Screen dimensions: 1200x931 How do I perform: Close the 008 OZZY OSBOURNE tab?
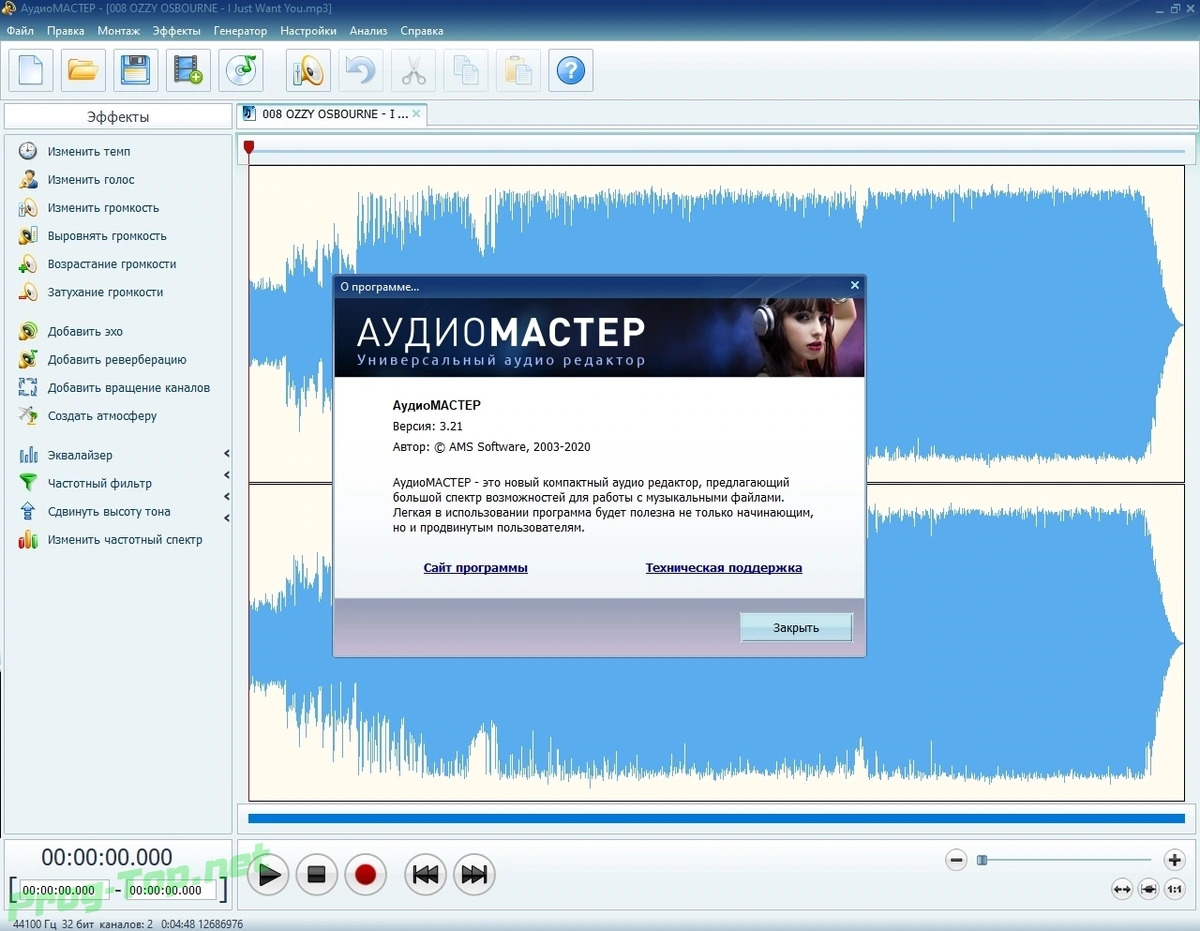coord(417,114)
